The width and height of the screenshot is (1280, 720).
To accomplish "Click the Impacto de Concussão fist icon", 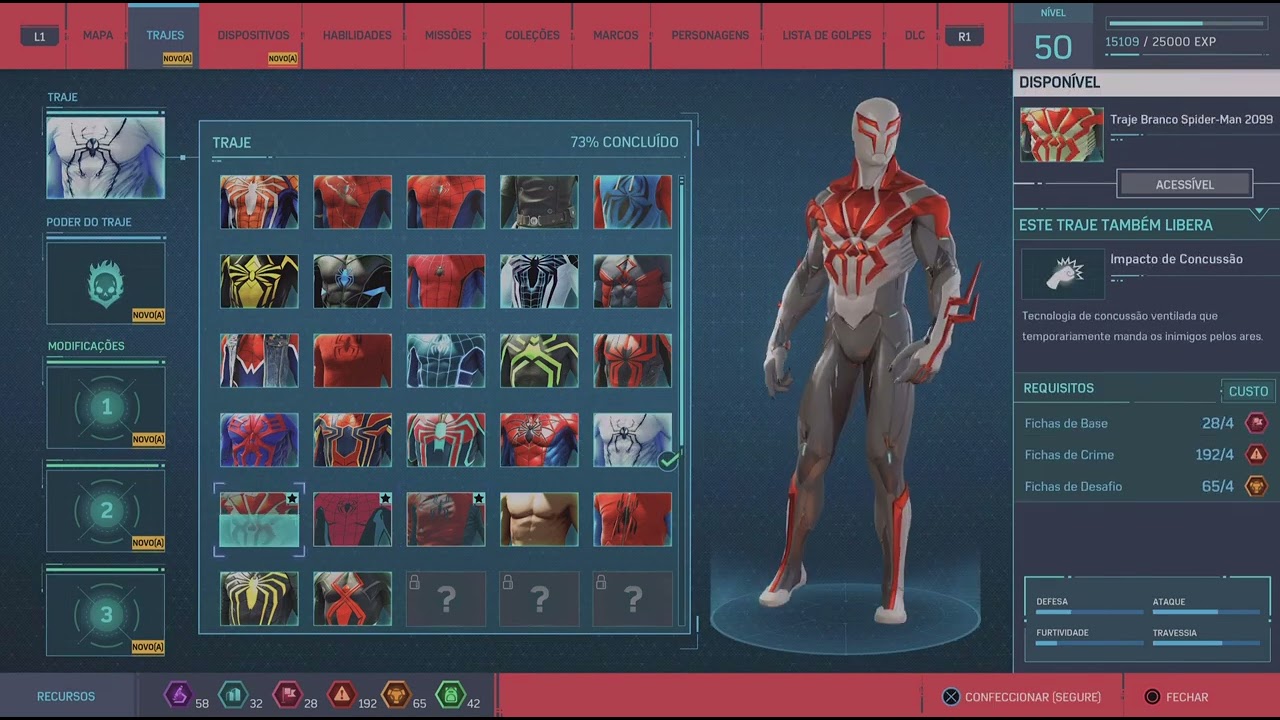I will click(x=1062, y=273).
